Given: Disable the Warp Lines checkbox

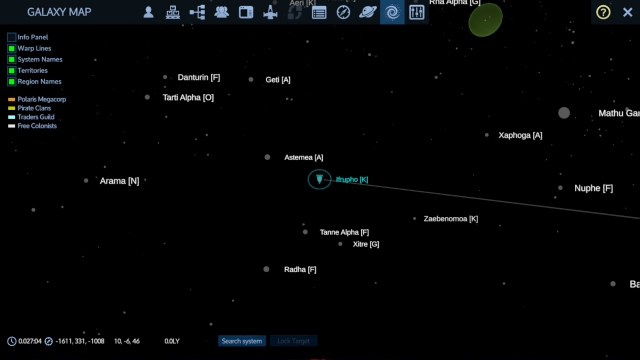Looking at the screenshot, I should point(11,48).
